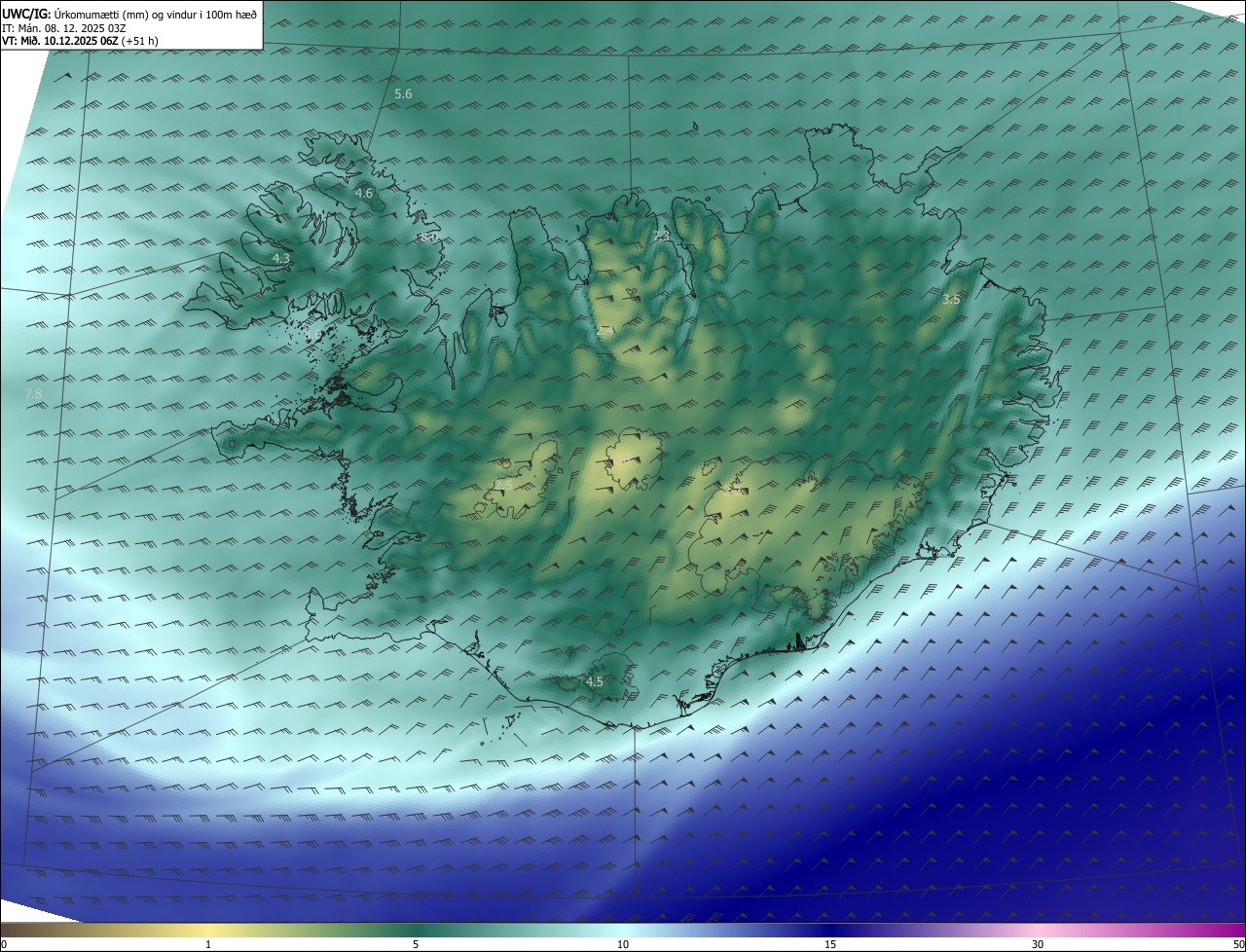Click the 2.4 value label in the north
The width and height of the screenshot is (1246, 952).
pos(605,332)
